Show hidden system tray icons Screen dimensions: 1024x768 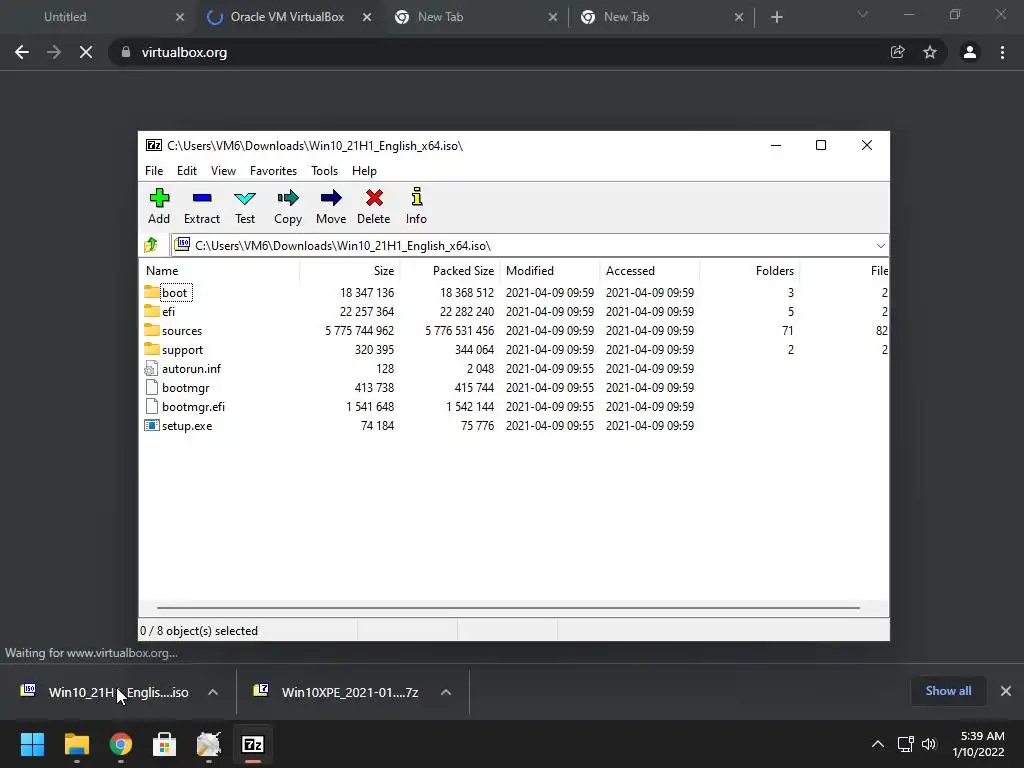[x=878, y=744]
